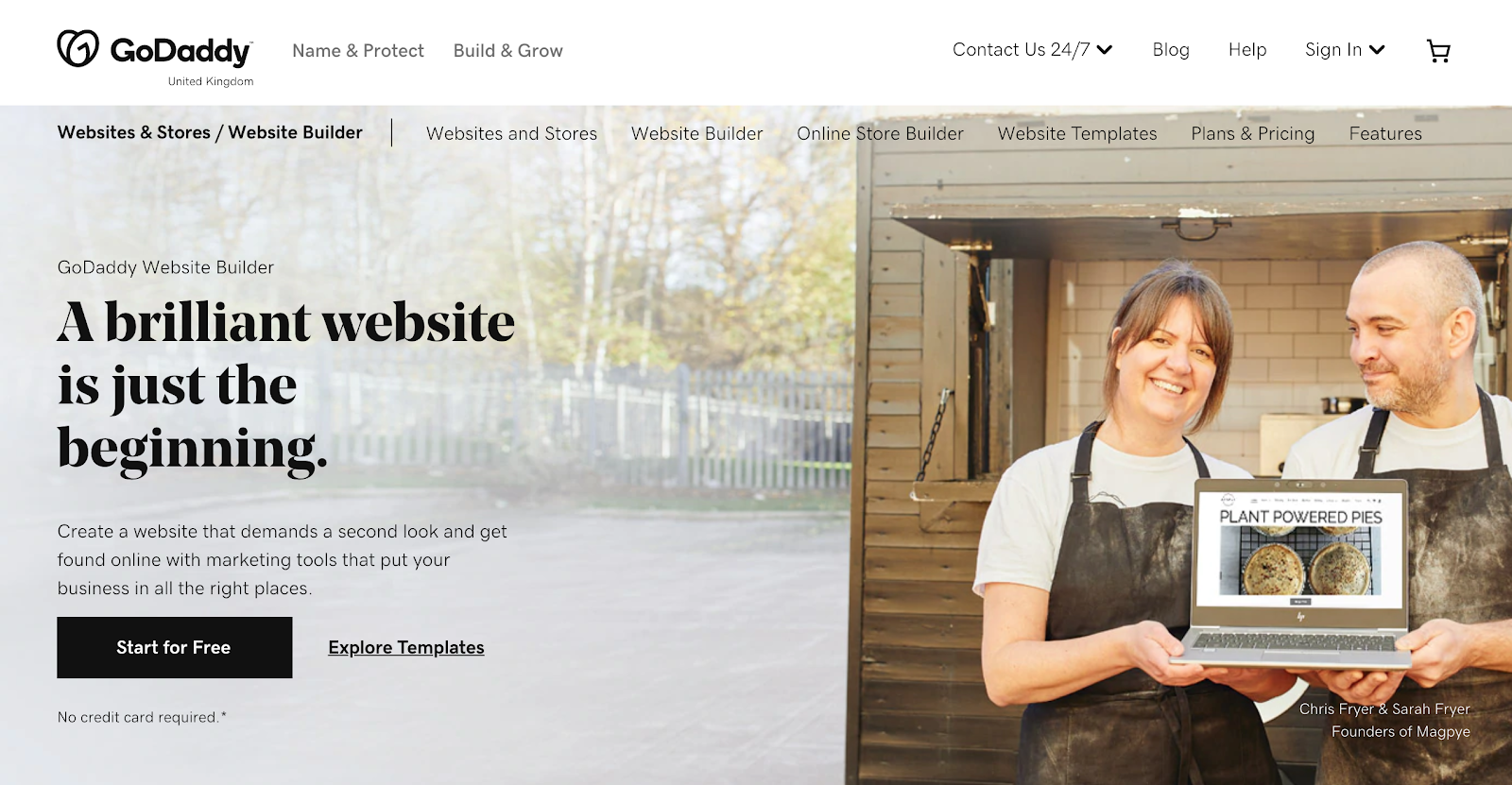1512x785 pixels.
Task: Go to the Blog page
Action: point(1171,50)
